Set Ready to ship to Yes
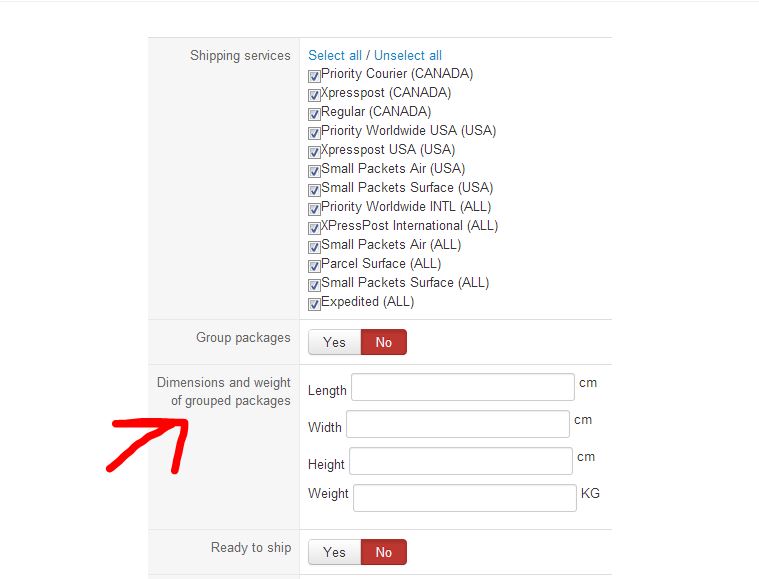Screen dimensions: 759x579 click(x=334, y=552)
